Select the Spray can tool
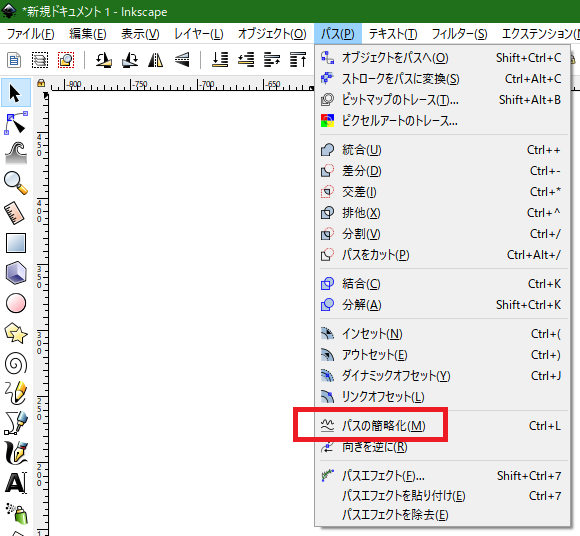Image resolution: width=580 pixels, height=536 pixels. (17, 513)
